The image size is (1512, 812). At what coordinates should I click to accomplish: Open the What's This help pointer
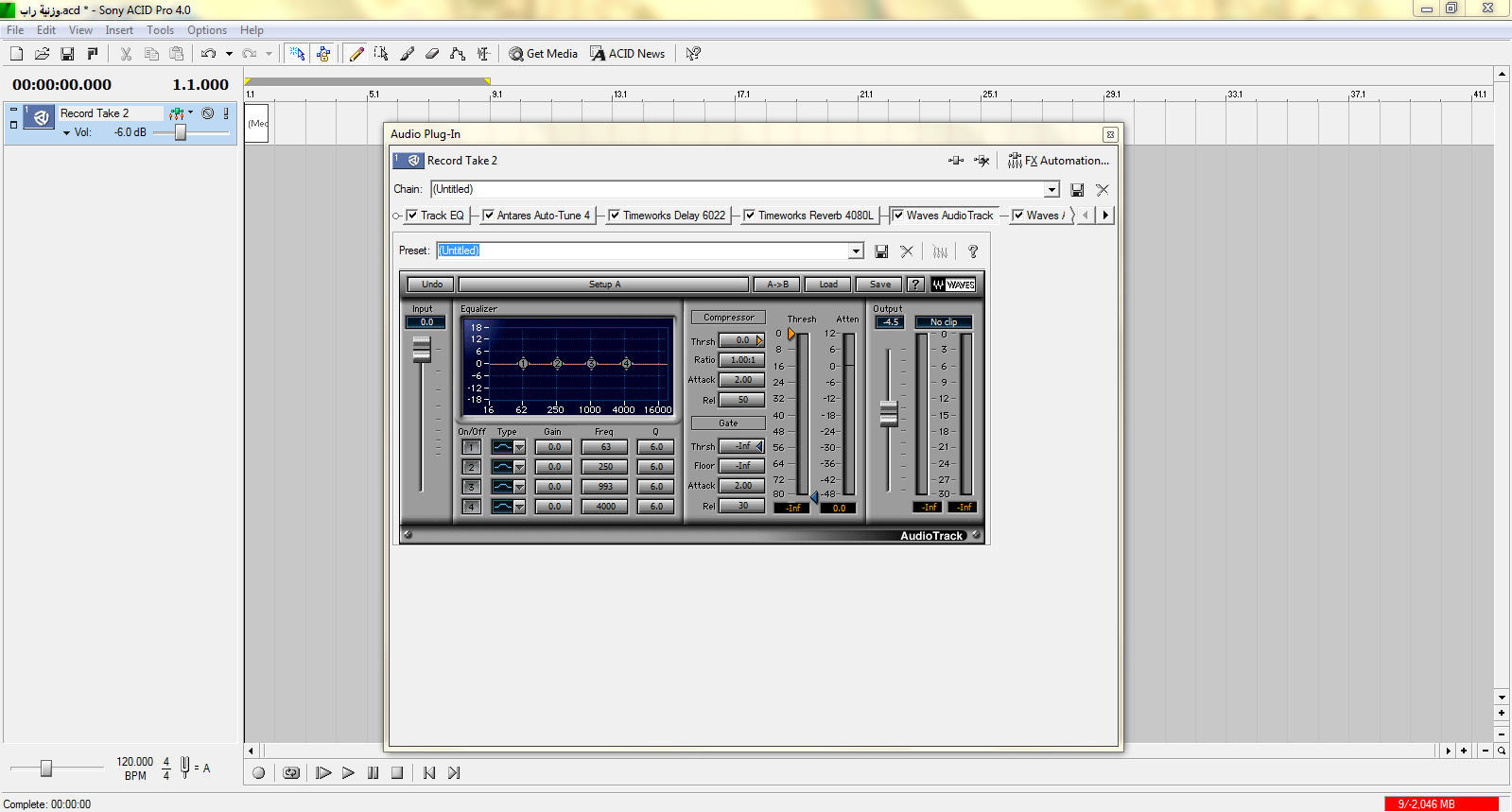pos(693,54)
